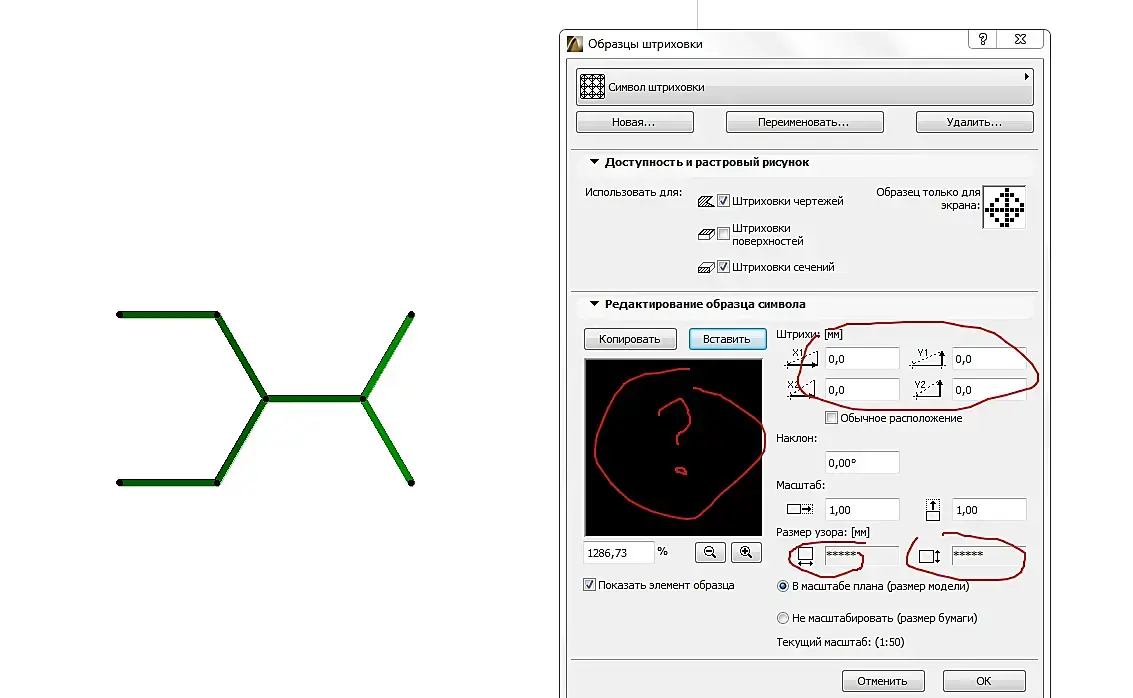Click the pattern height field
Viewport: 1133px width, 698px height.
[988, 555]
